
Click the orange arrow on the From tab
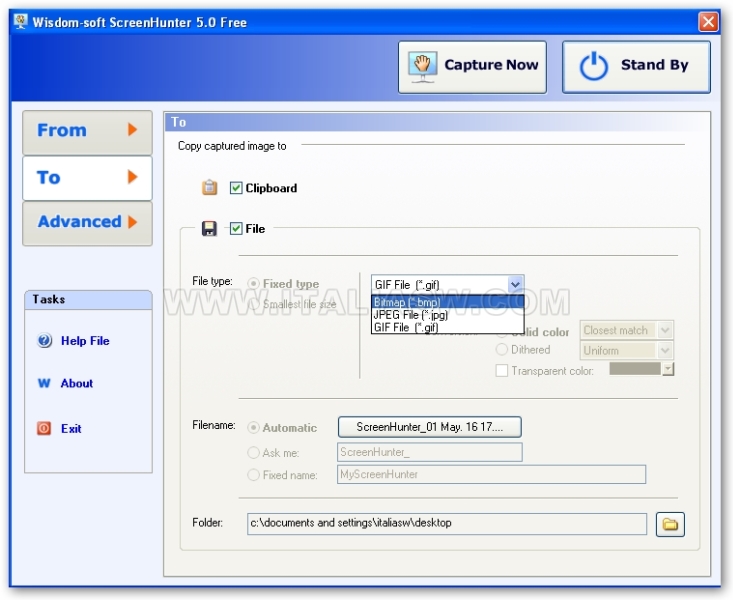[132, 130]
